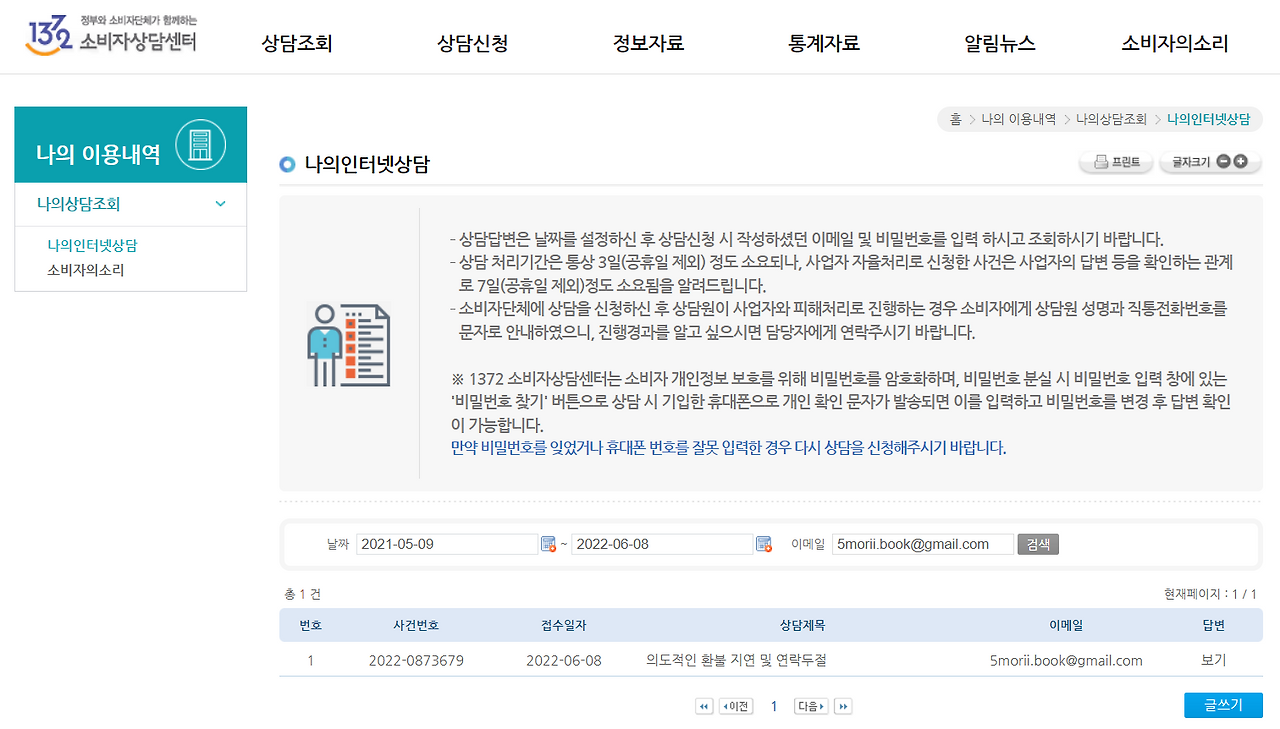Click the 글쓰기 button
The image size is (1280, 729).
click(x=1223, y=704)
